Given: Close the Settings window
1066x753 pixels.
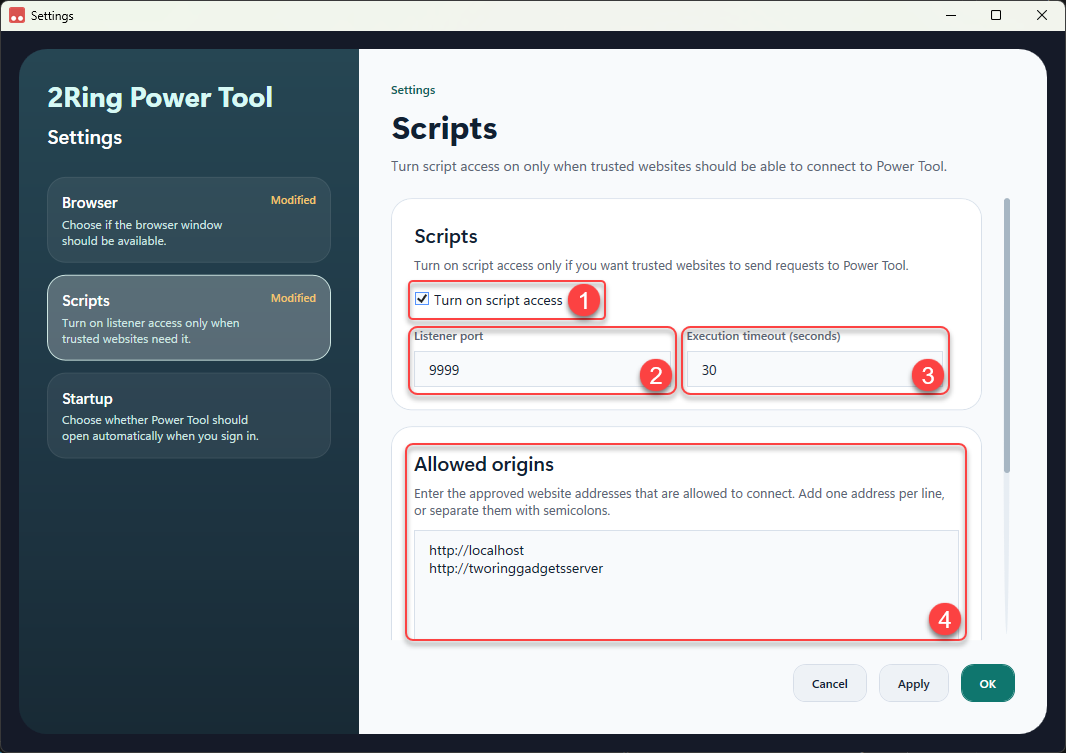Looking at the screenshot, I should 1042,15.
